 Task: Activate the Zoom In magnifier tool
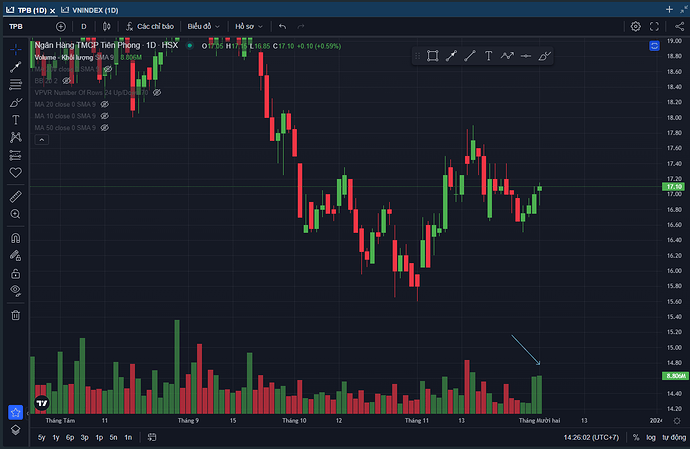coord(15,214)
